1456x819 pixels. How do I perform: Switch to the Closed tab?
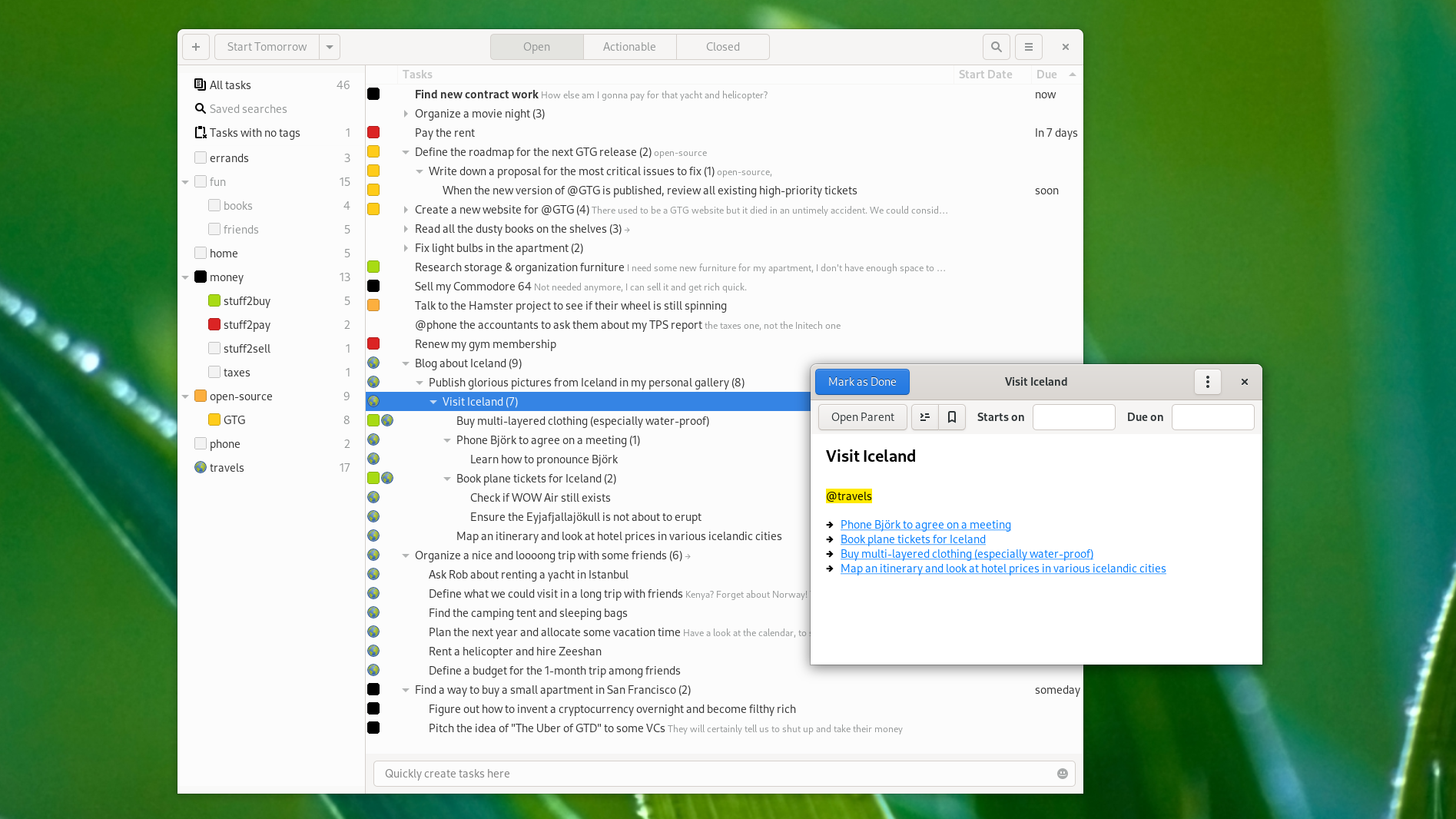pyautogui.click(x=721, y=47)
